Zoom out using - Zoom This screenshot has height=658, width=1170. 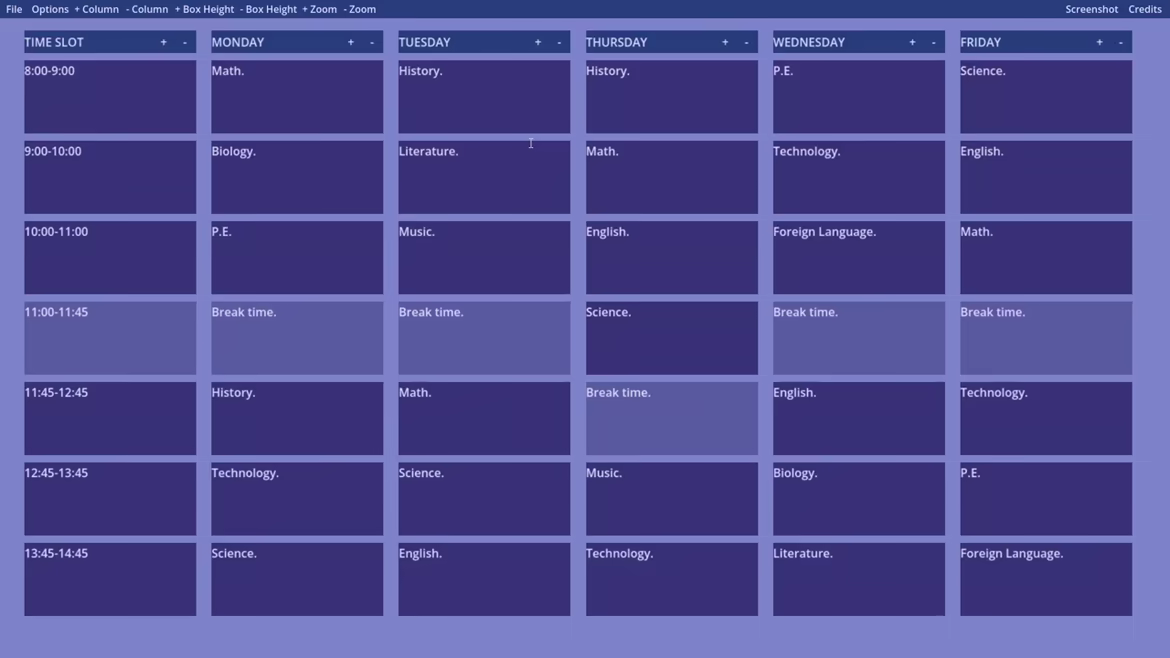[x=360, y=9]
